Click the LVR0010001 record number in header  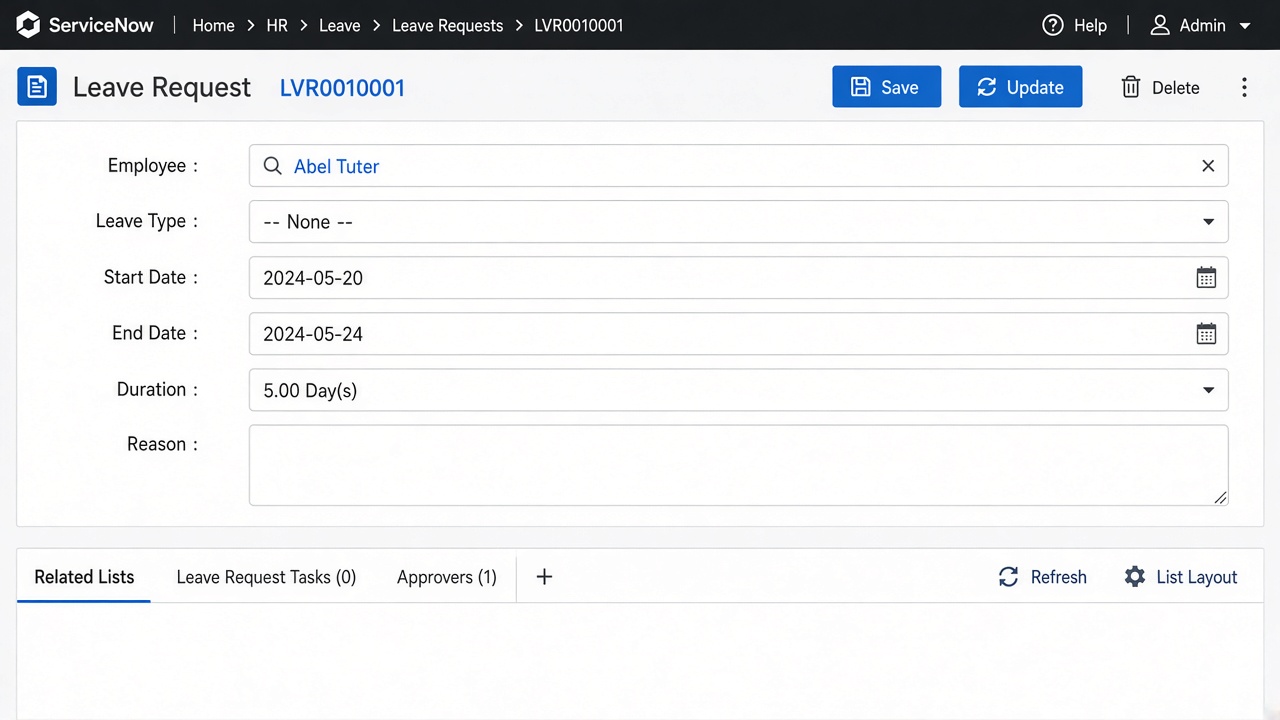point(342,87)
